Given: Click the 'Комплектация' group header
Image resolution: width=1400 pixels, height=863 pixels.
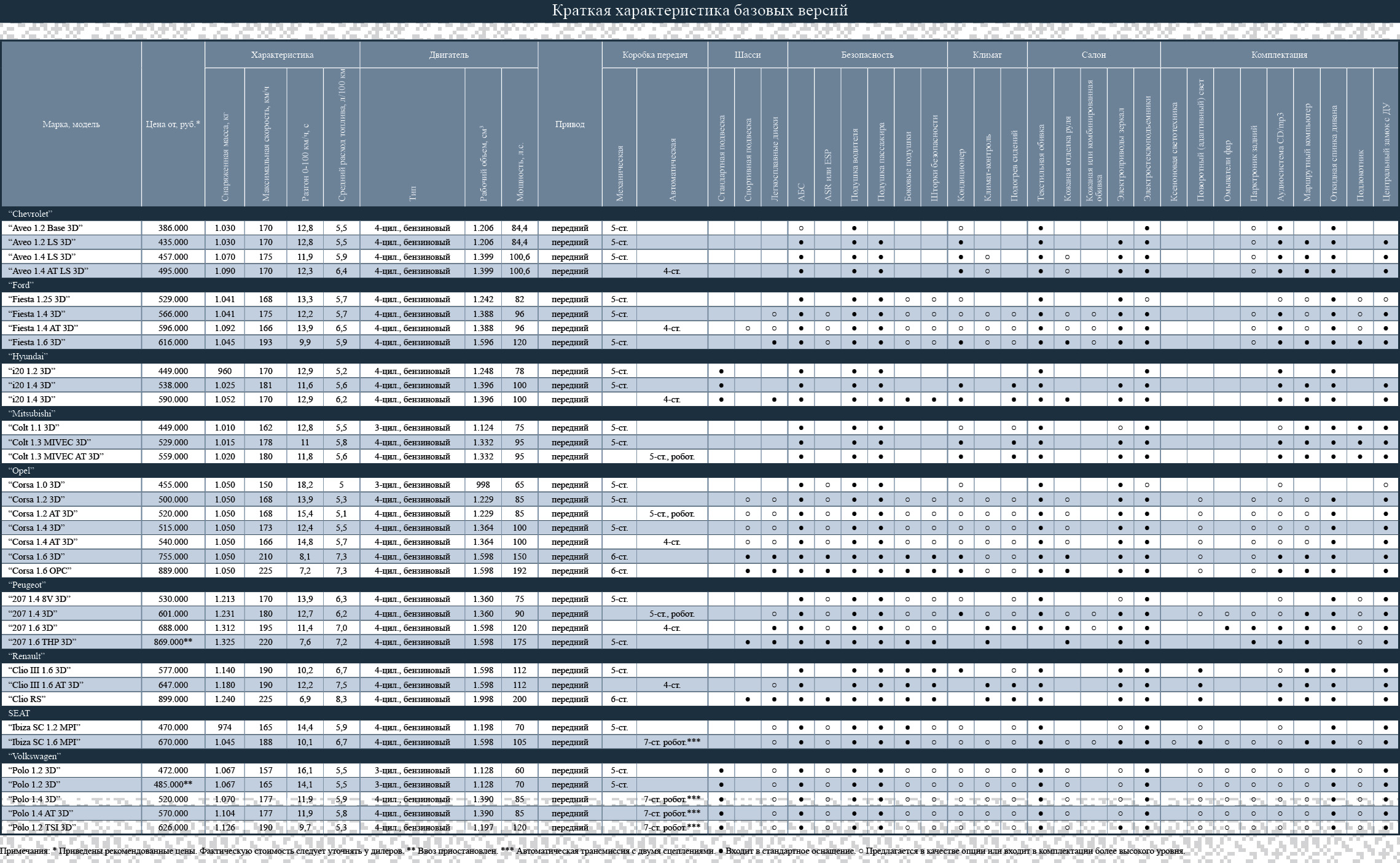Looking at the screenshot, I should point(1279,55).
